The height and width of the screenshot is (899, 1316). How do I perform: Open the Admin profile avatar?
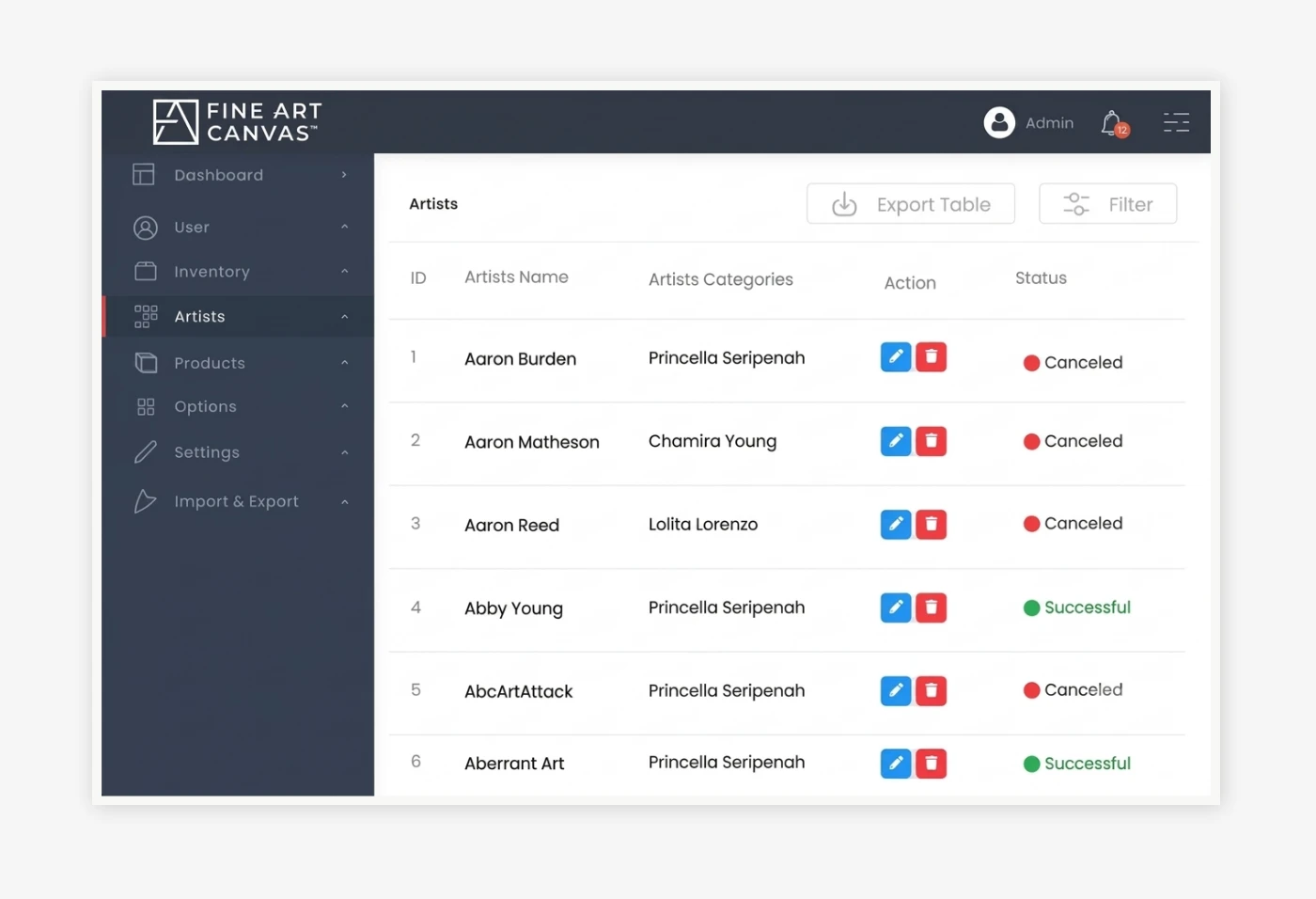pos(999,122)
